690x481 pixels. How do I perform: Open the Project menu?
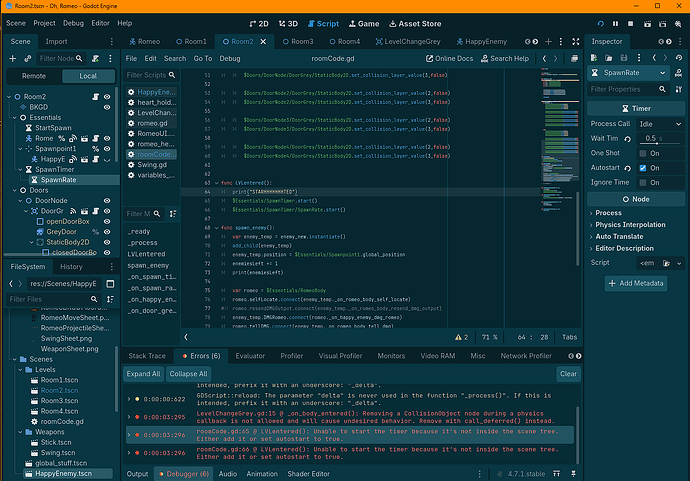44,23
